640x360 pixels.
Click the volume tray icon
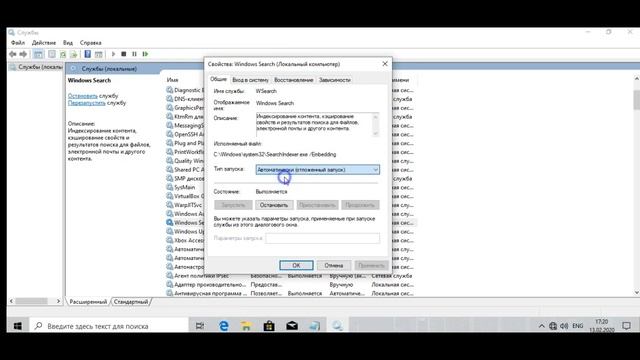coord(564,326)
